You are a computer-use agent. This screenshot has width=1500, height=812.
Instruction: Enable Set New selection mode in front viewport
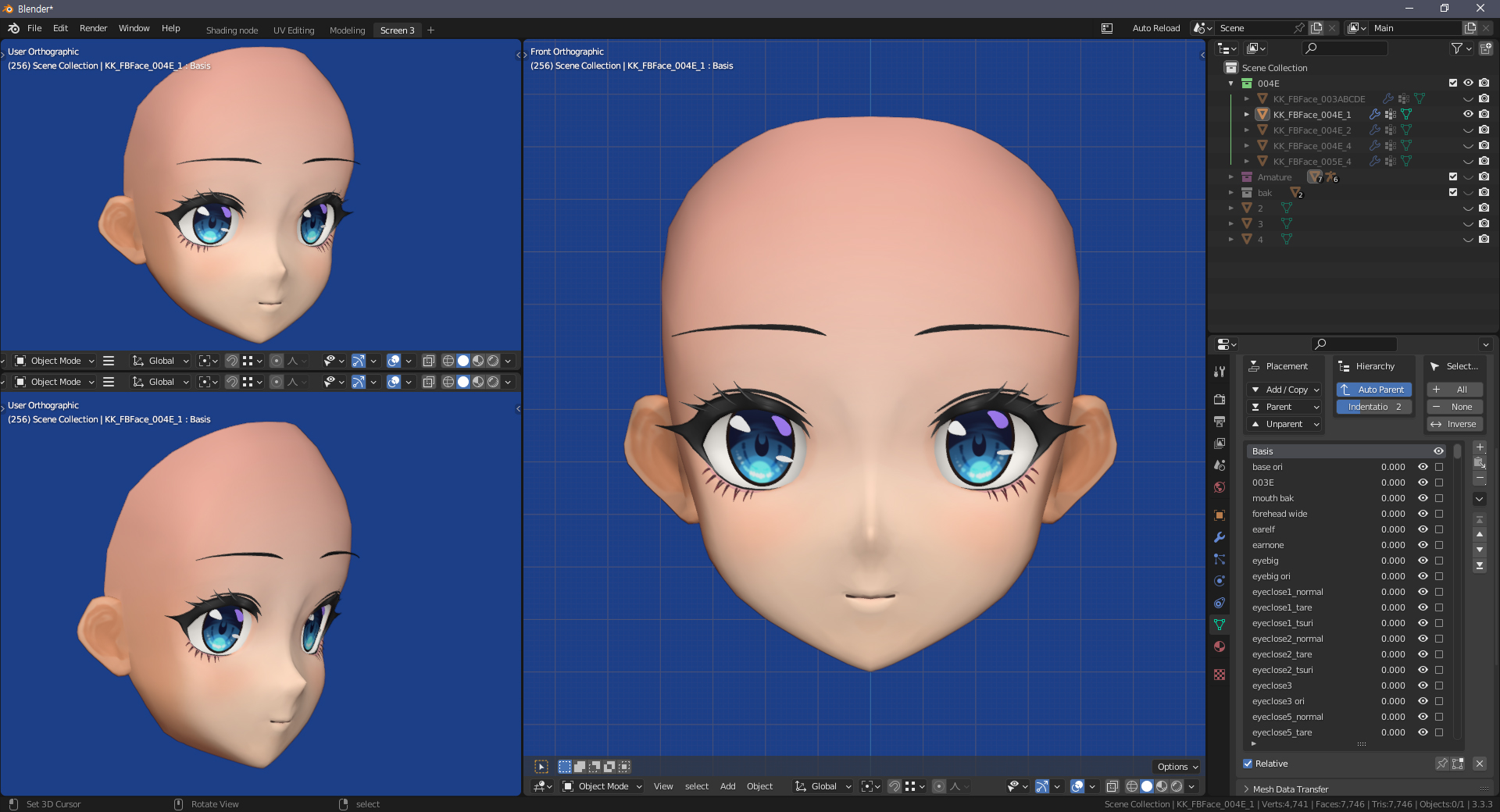click(x=565, y=767)
